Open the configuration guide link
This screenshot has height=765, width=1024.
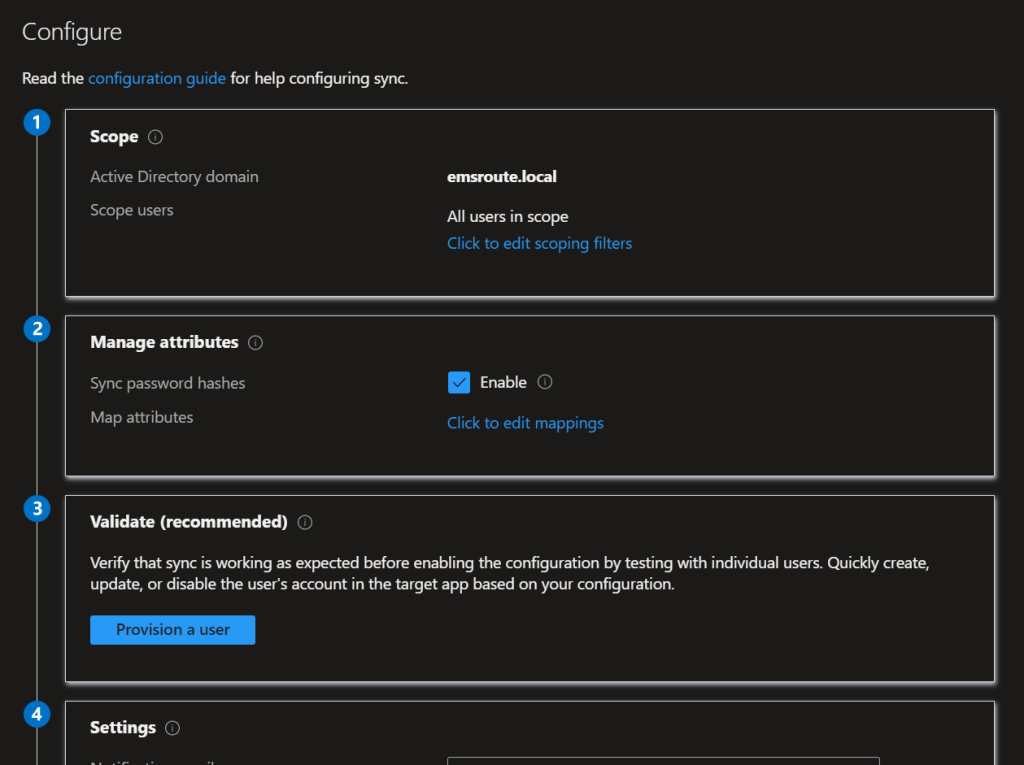coord(157,78)
